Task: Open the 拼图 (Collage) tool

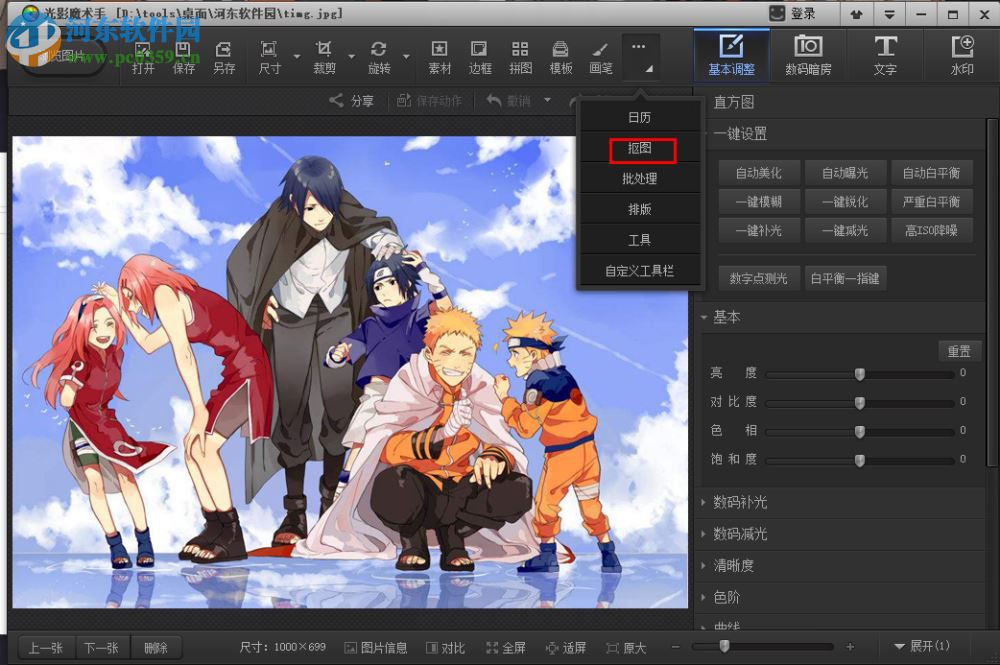Action: point(520,57)
